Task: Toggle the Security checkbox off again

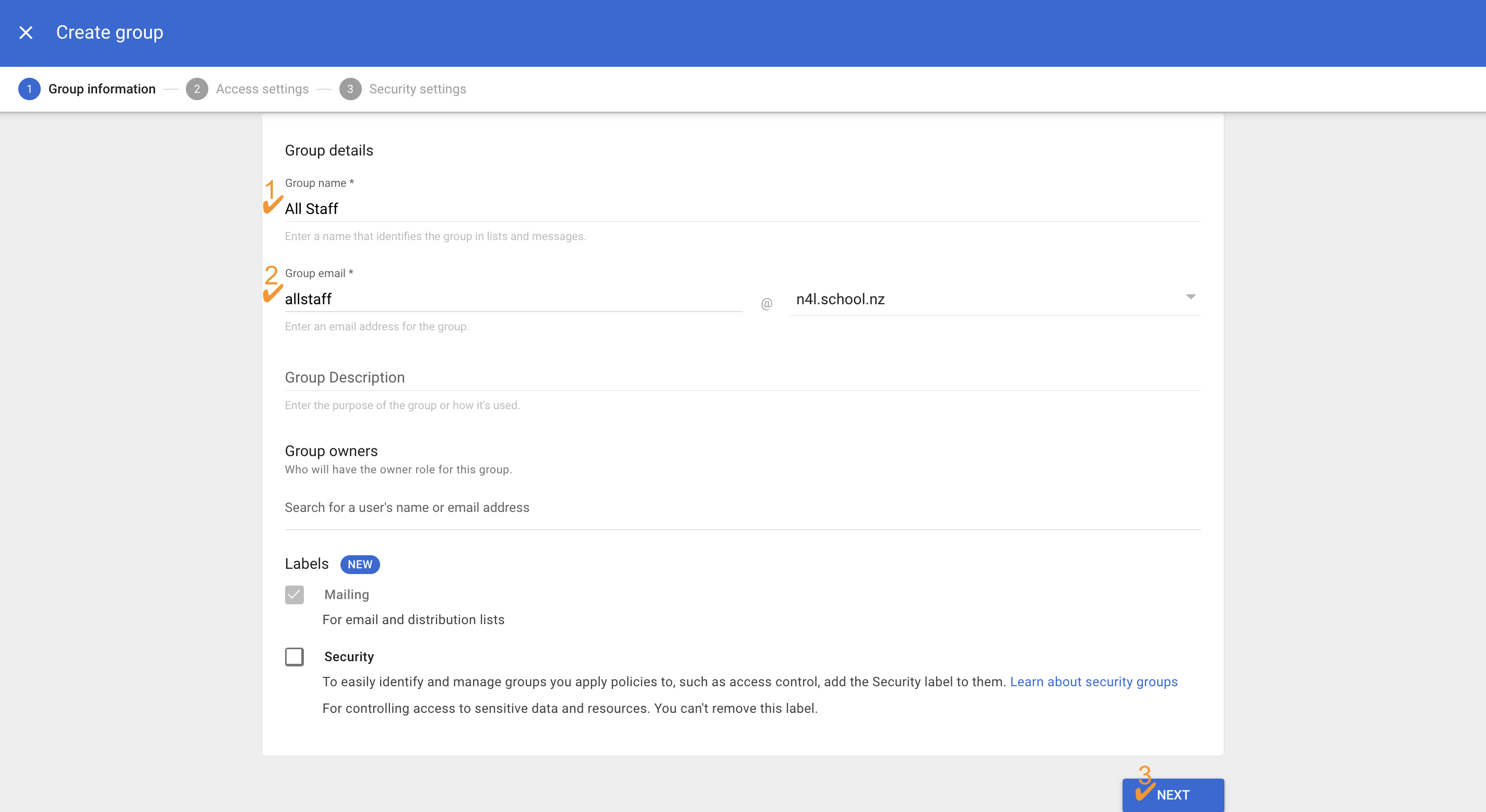Action: (294, 657)
